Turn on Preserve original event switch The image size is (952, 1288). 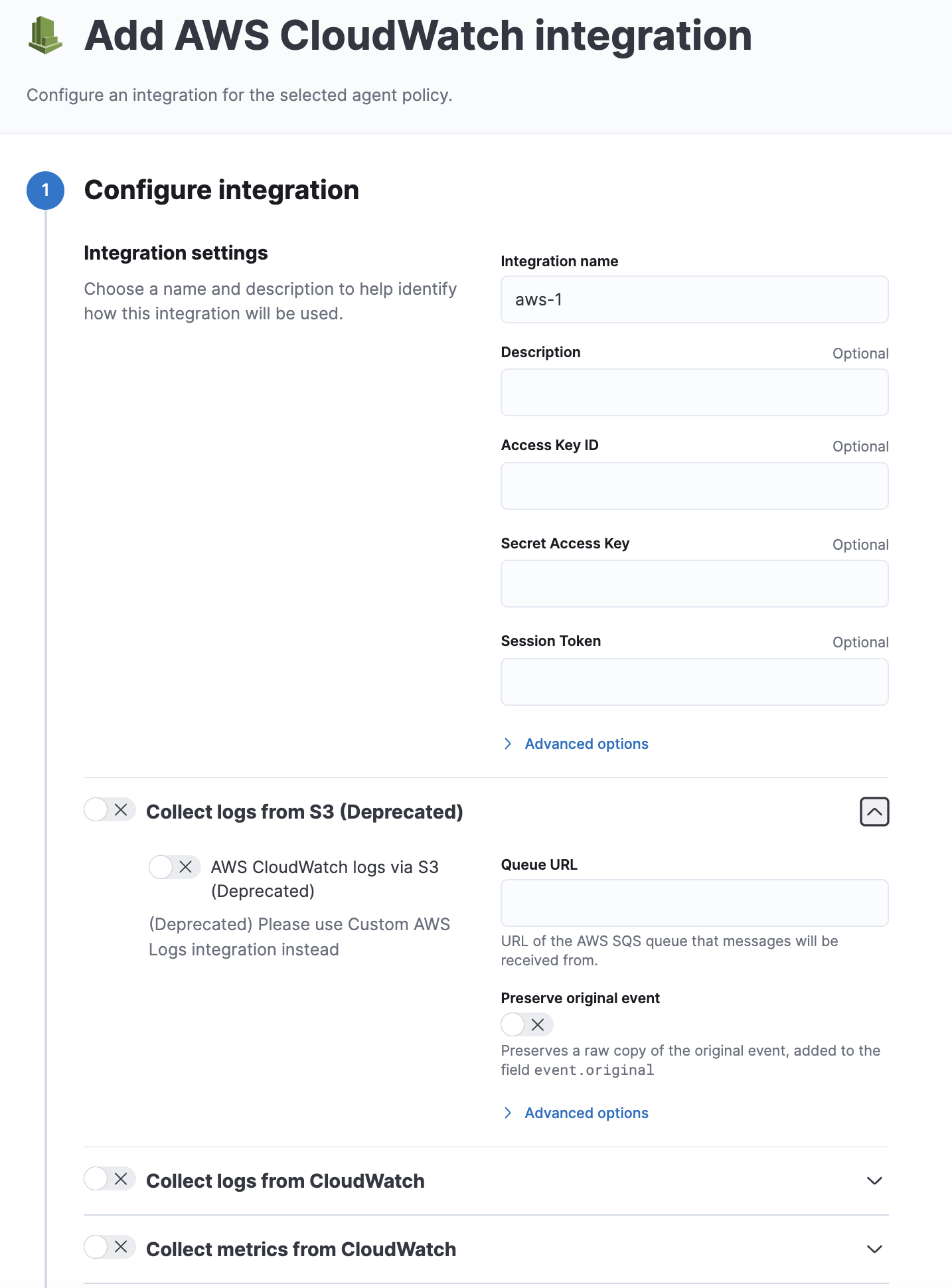526,1024
